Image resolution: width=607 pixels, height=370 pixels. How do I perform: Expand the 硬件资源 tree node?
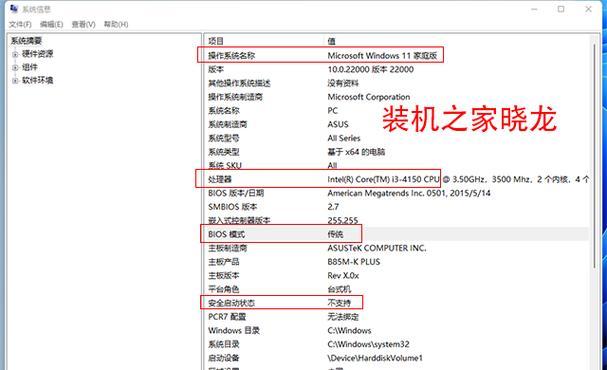15,54
